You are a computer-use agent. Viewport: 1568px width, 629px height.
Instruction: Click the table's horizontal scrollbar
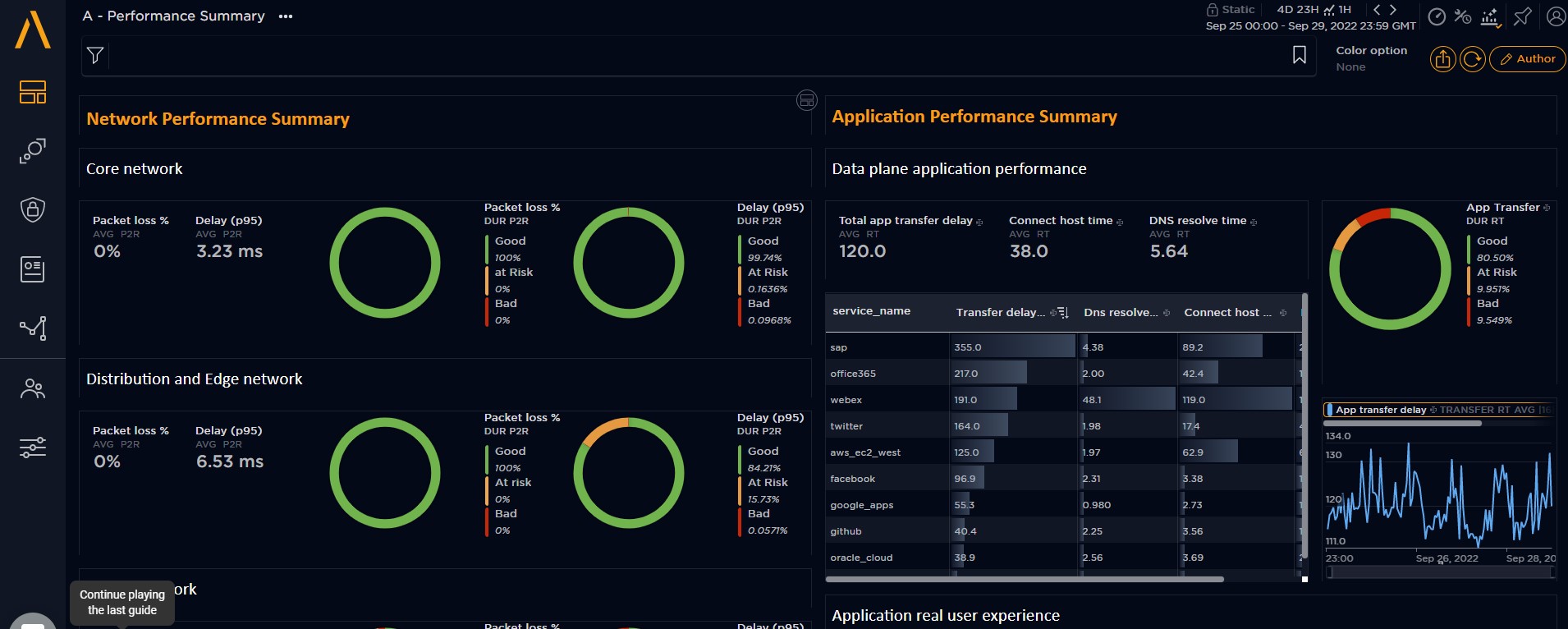(1025, 579)
